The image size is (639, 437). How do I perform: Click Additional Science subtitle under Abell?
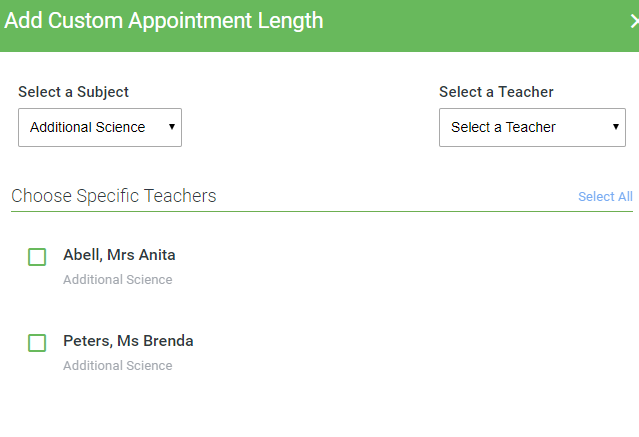point(117,280)
